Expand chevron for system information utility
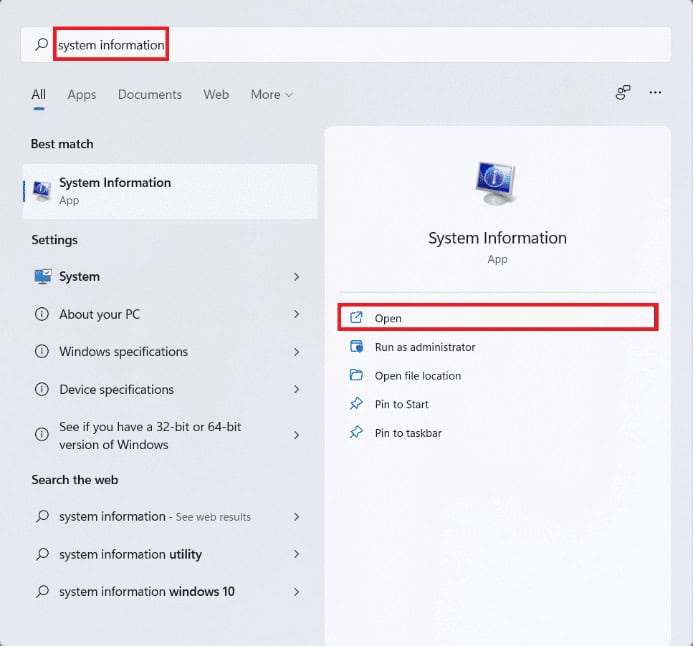 297,554
